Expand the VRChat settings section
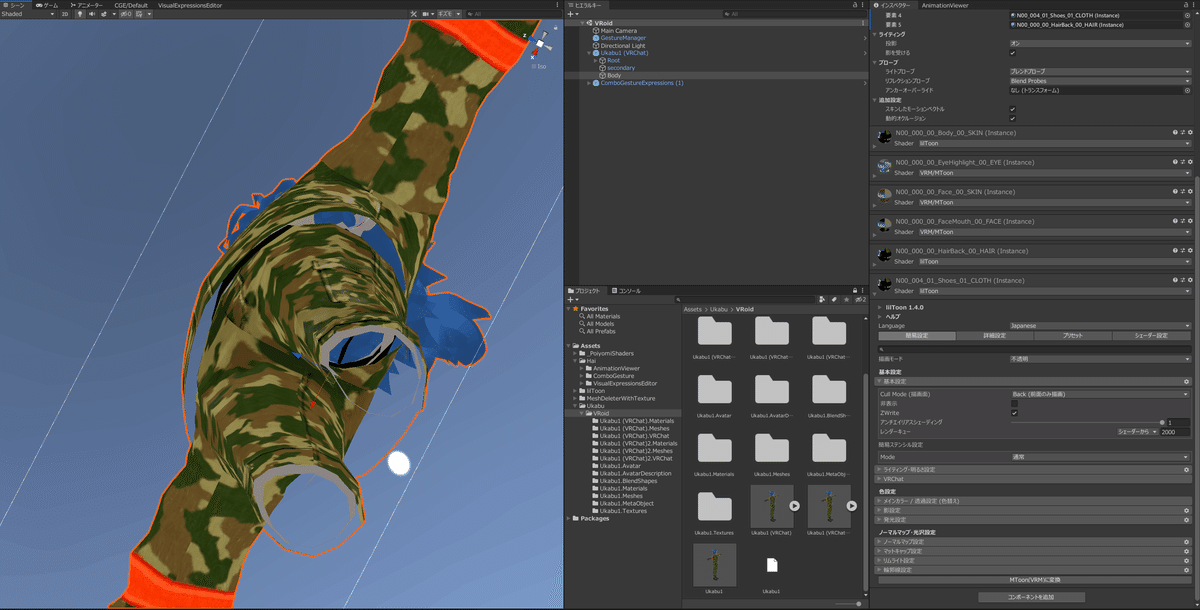 coord(1034,479)
